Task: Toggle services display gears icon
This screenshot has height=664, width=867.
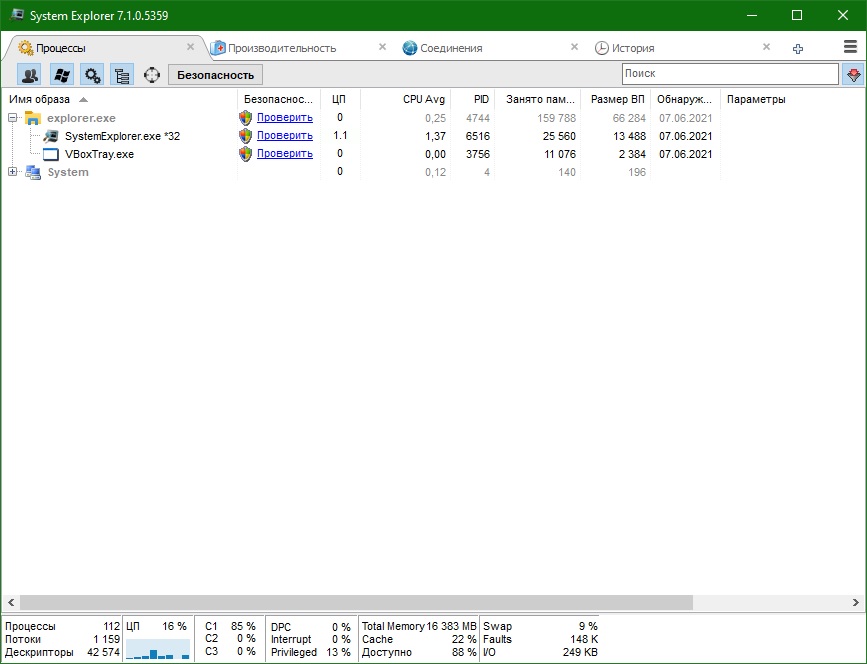Action: click(92, 75)
